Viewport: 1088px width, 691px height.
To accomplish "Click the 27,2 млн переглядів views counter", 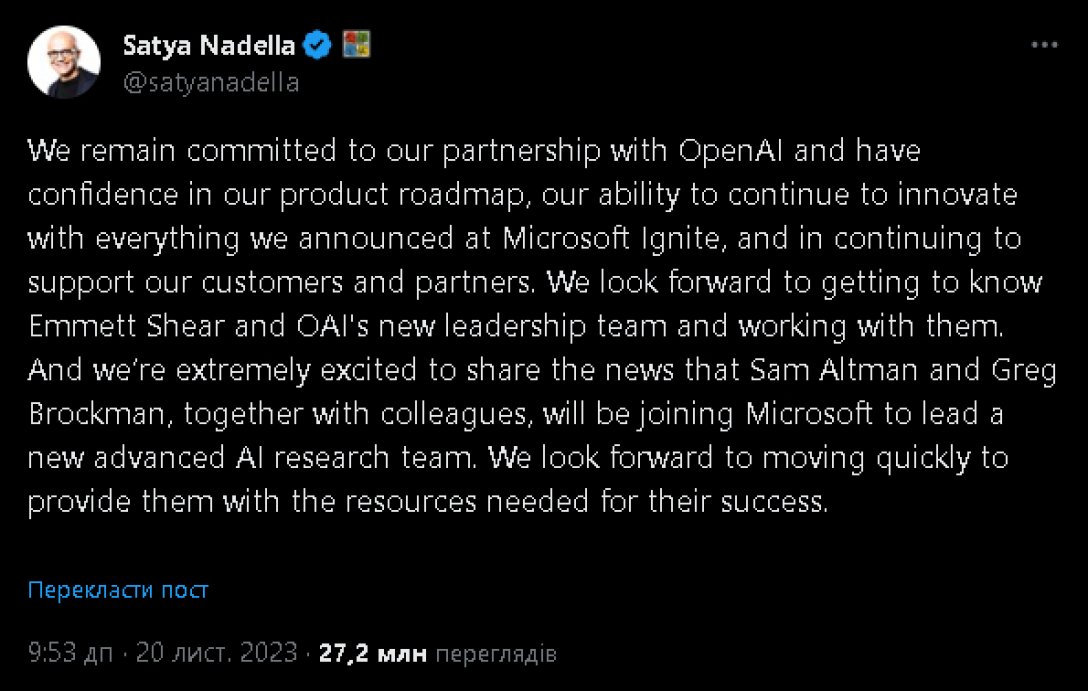I will click(438, 653).
